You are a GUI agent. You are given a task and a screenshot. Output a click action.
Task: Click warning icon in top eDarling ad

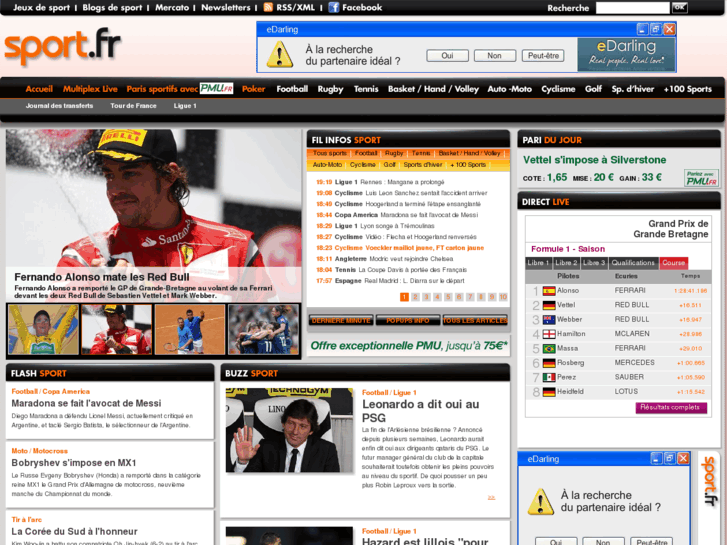click(x=280, y=54)
